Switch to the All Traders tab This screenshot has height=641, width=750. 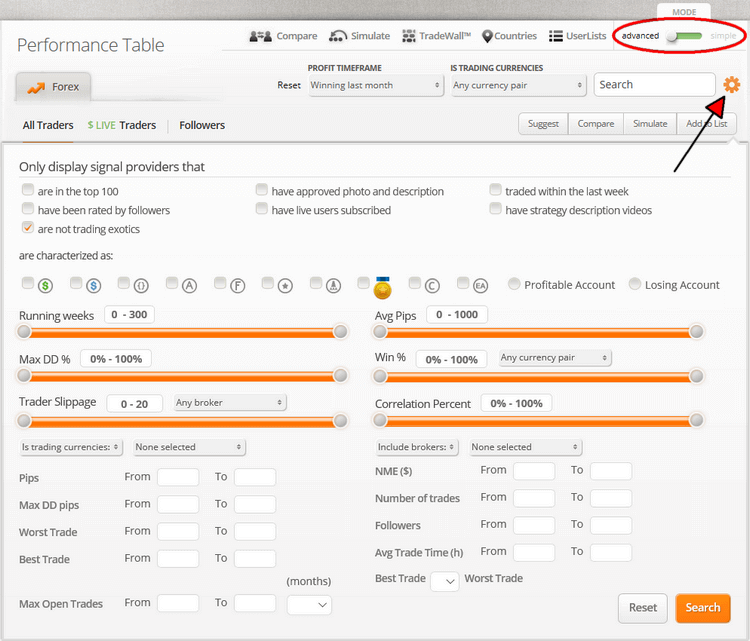point(48,125)
